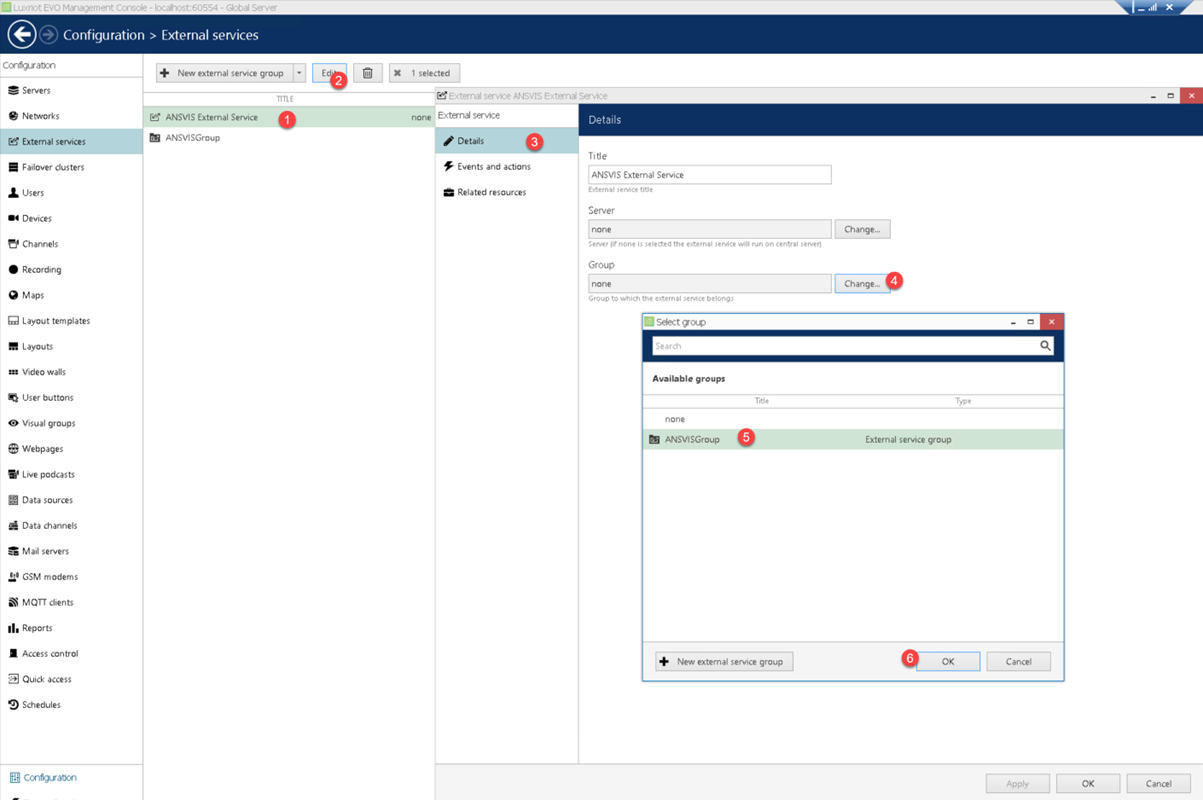Click the trash delete icon in toolbar
Screen dimensions: 1203x800
pyautogui.click(x=367, y=73)
